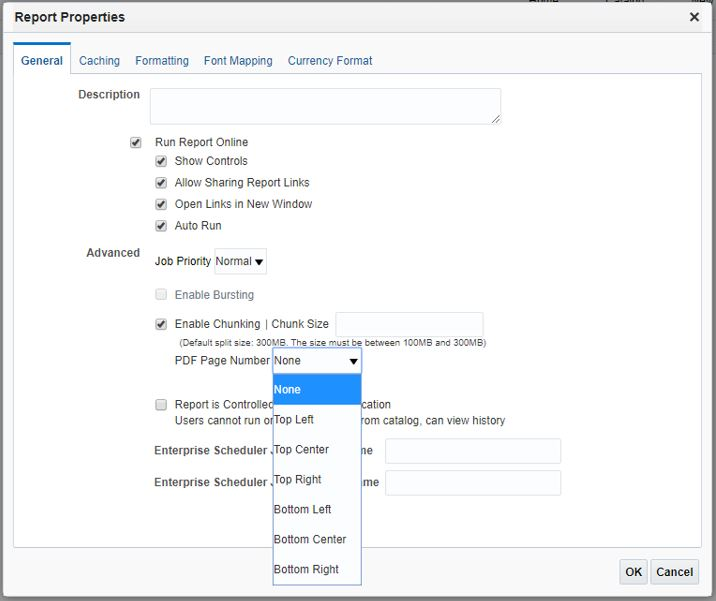The height and width of the screenshot is (601, 716).
Task: Turn off the Auto Run checkbox
Action: coord(161,226)
